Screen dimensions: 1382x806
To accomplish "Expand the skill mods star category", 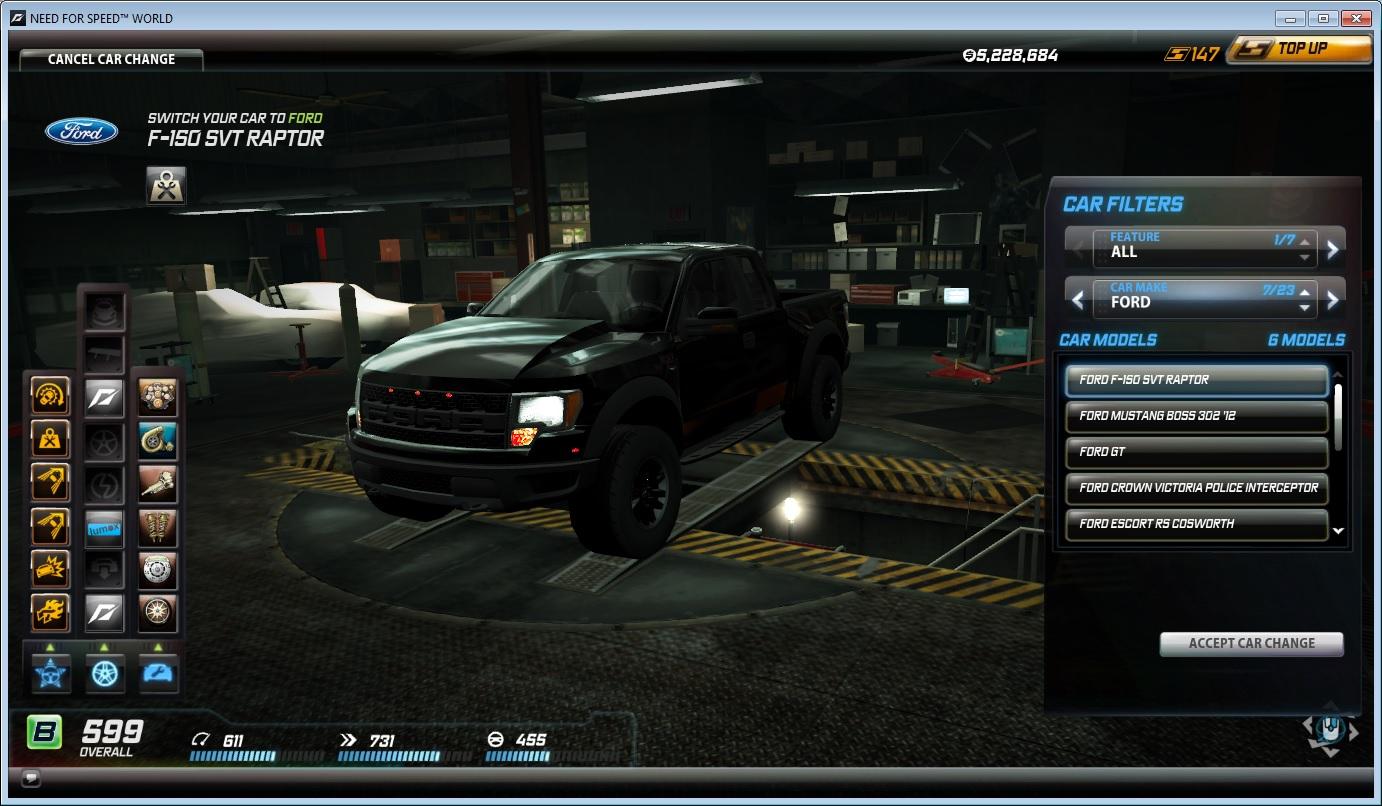I will click(x=50, y=673).
